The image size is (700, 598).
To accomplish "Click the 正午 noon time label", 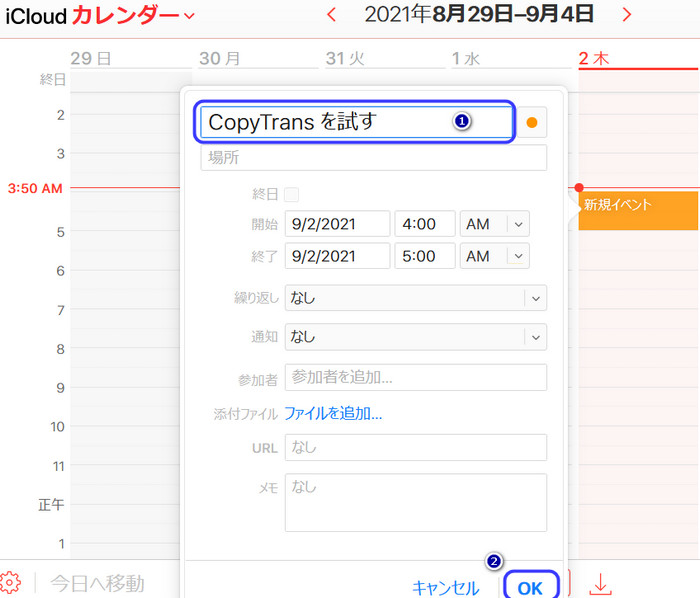I will coord(51,505).
